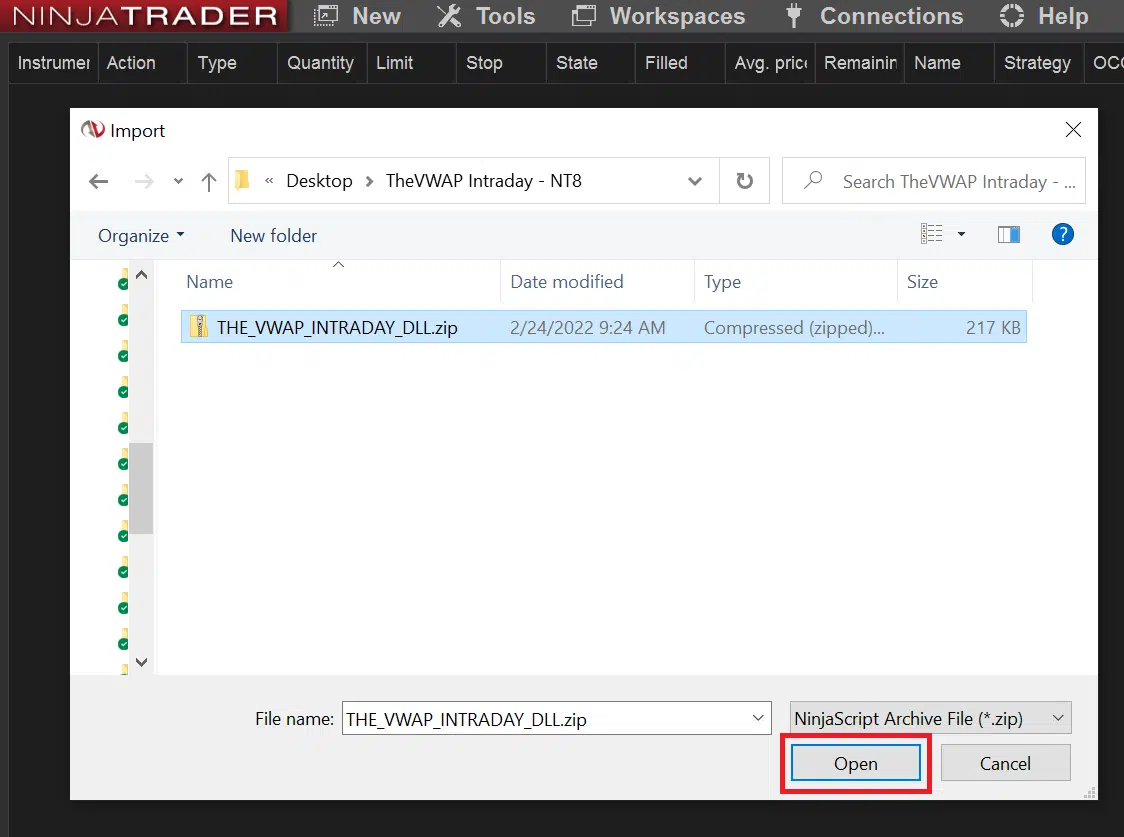
Task: Click the New folder button
Action: (x=273, y=236)
